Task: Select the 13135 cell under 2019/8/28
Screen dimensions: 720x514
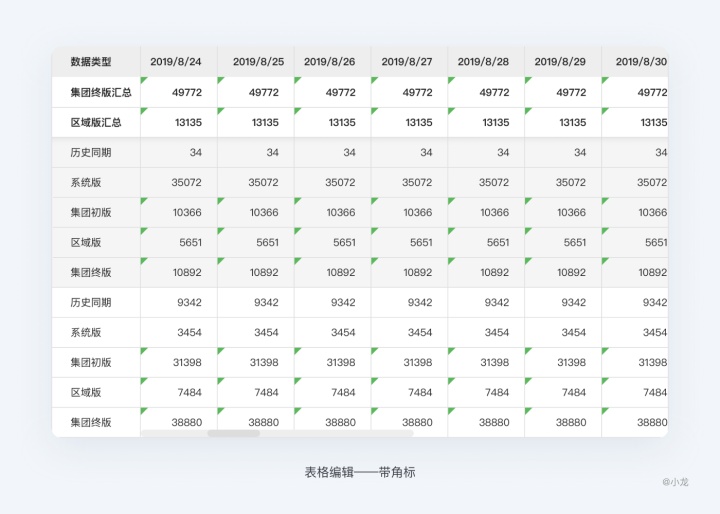Action: tap(486, 122)
